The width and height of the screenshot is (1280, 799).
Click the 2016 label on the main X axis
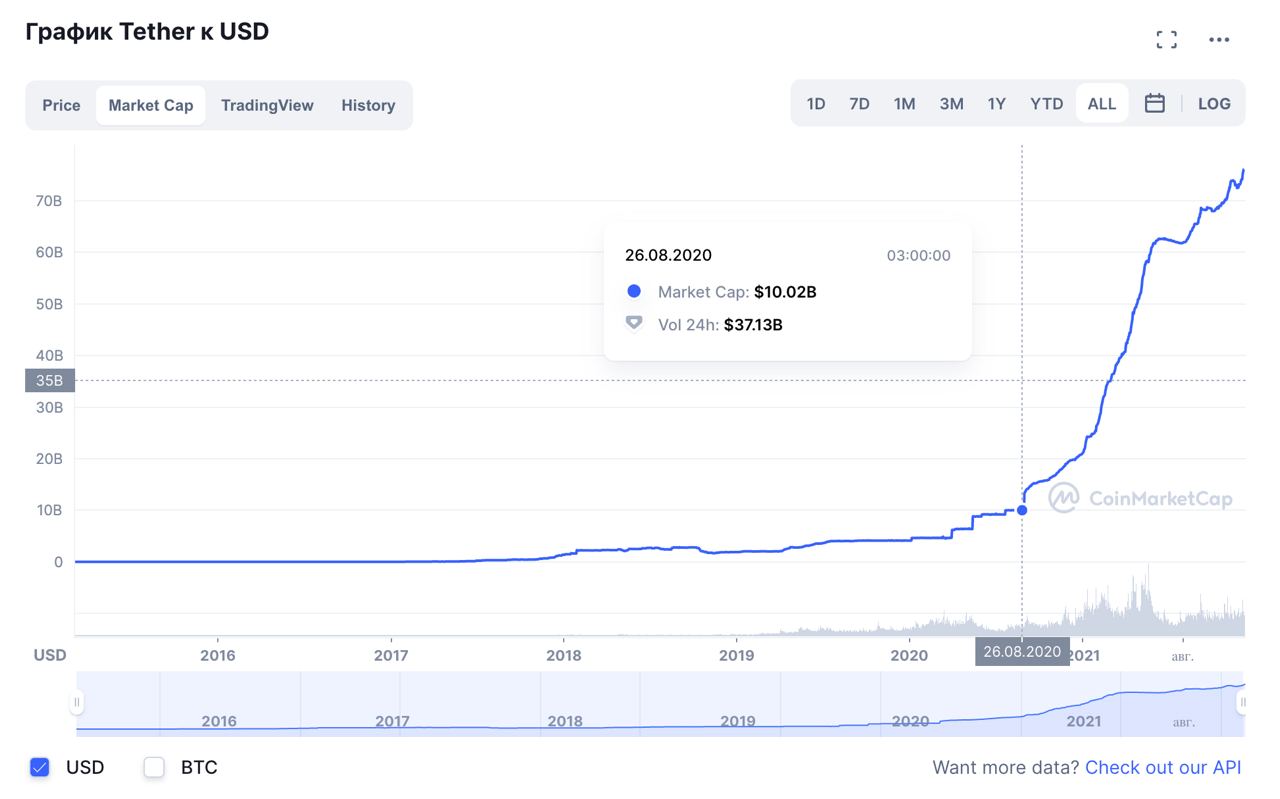click(218, 655)
